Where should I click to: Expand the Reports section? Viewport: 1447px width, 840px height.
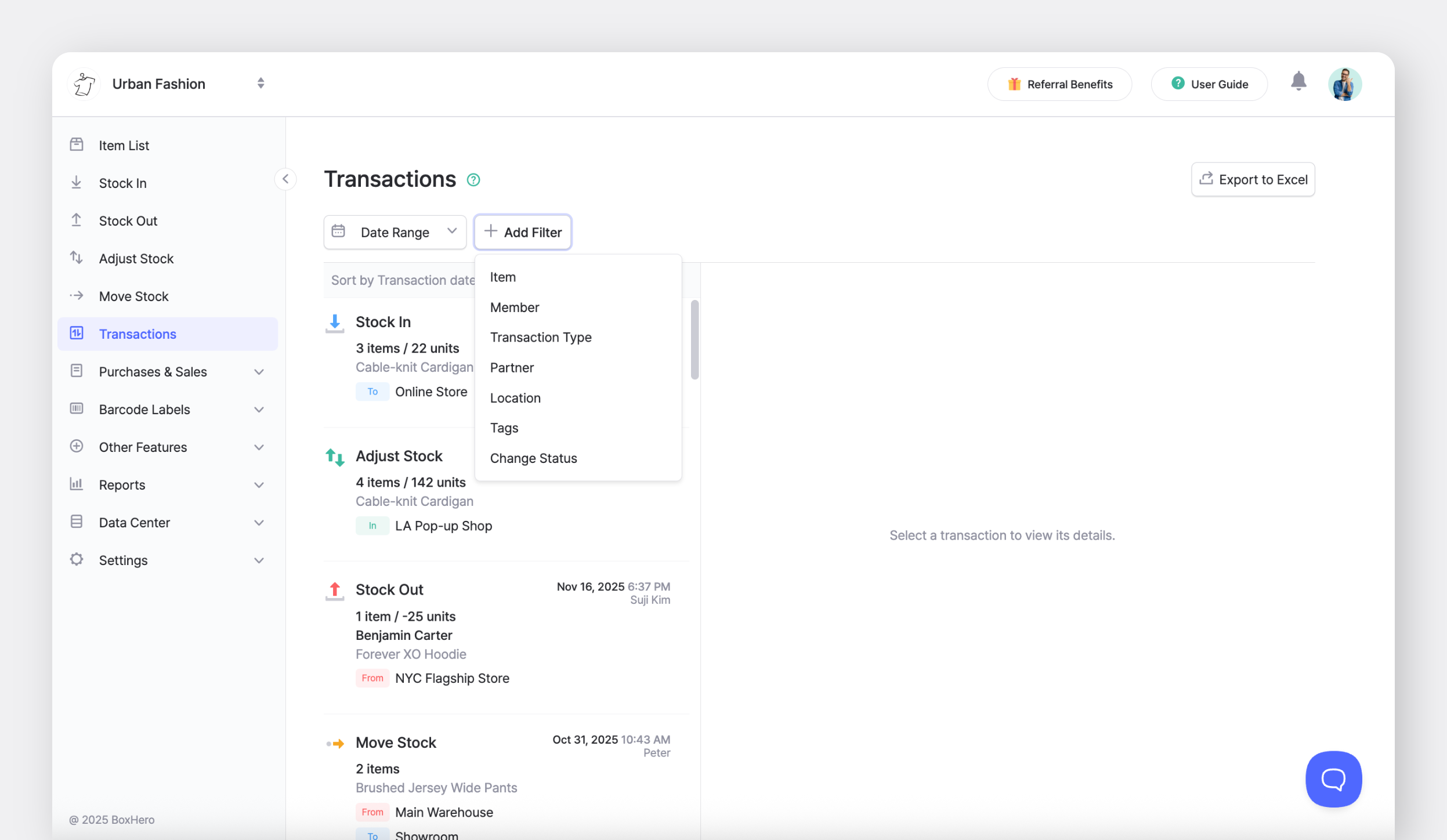pyautogui.click(x=259, y=485)
